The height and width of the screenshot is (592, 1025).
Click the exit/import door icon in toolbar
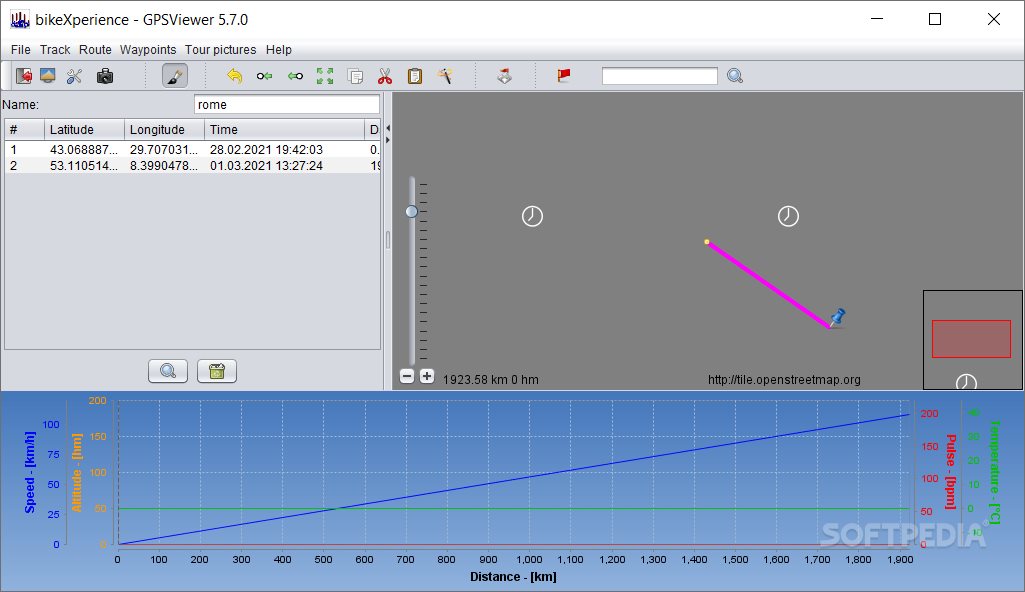coord(24,76)
